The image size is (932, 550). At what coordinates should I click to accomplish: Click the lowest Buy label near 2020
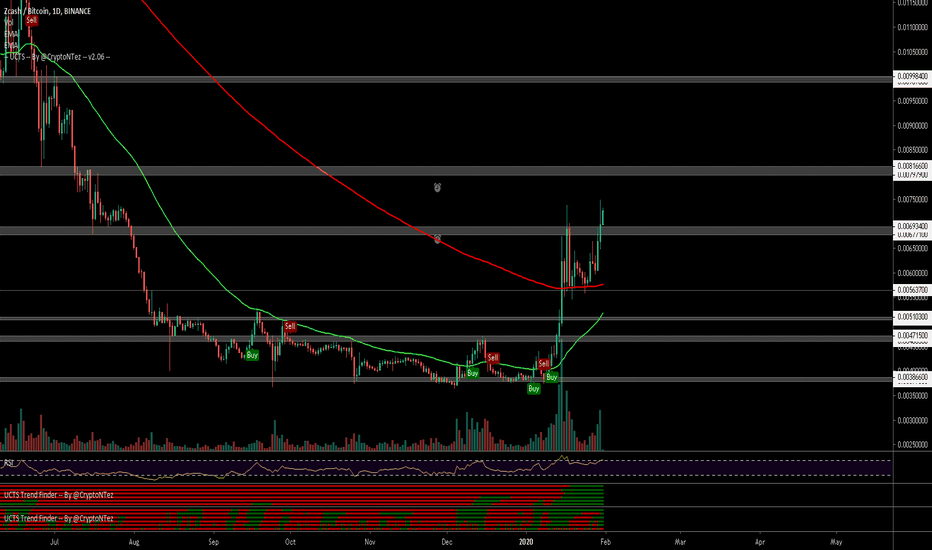pos(534,389)
